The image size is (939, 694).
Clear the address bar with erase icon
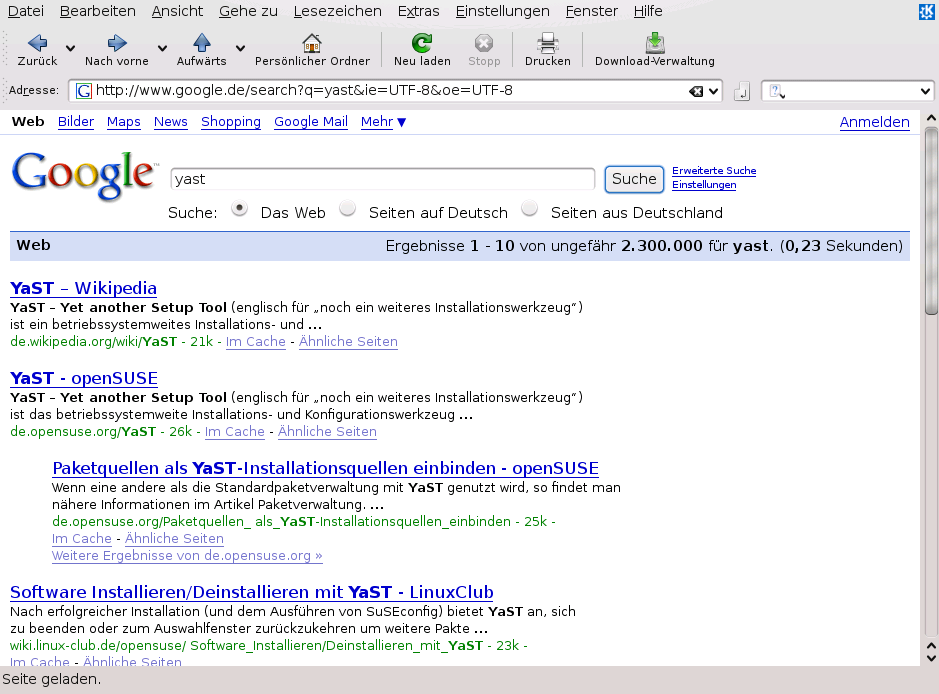[x=696, y=92]
